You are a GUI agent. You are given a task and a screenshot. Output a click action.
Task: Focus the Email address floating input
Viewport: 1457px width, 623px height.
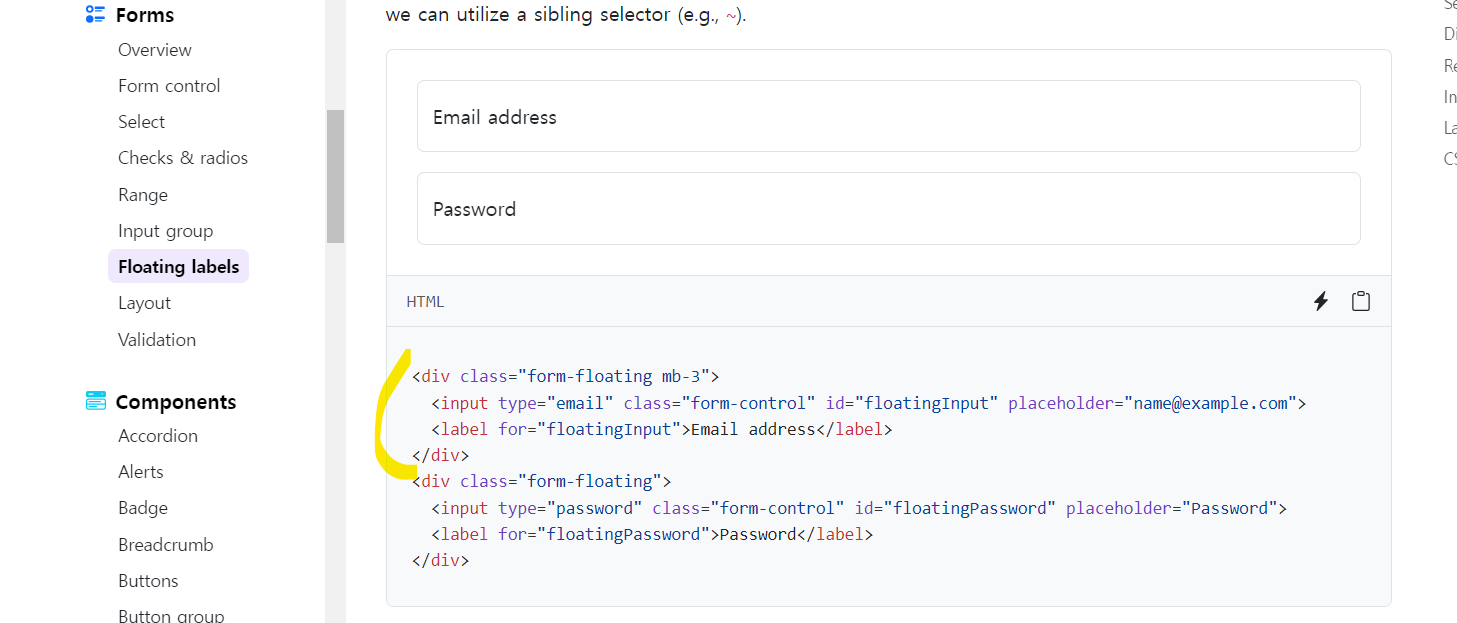(x=889, y=116)
